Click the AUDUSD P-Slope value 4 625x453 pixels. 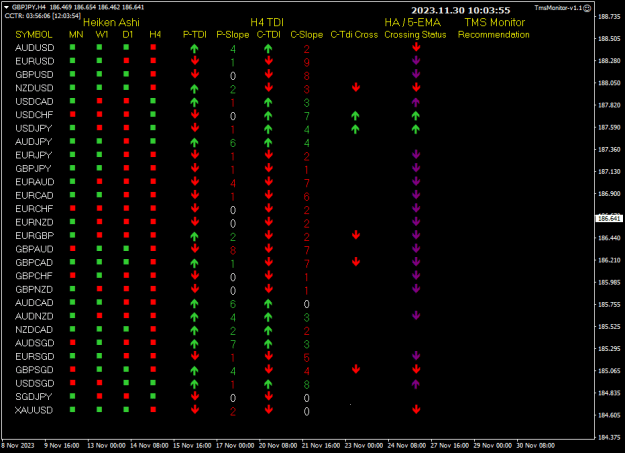[233, 49]
